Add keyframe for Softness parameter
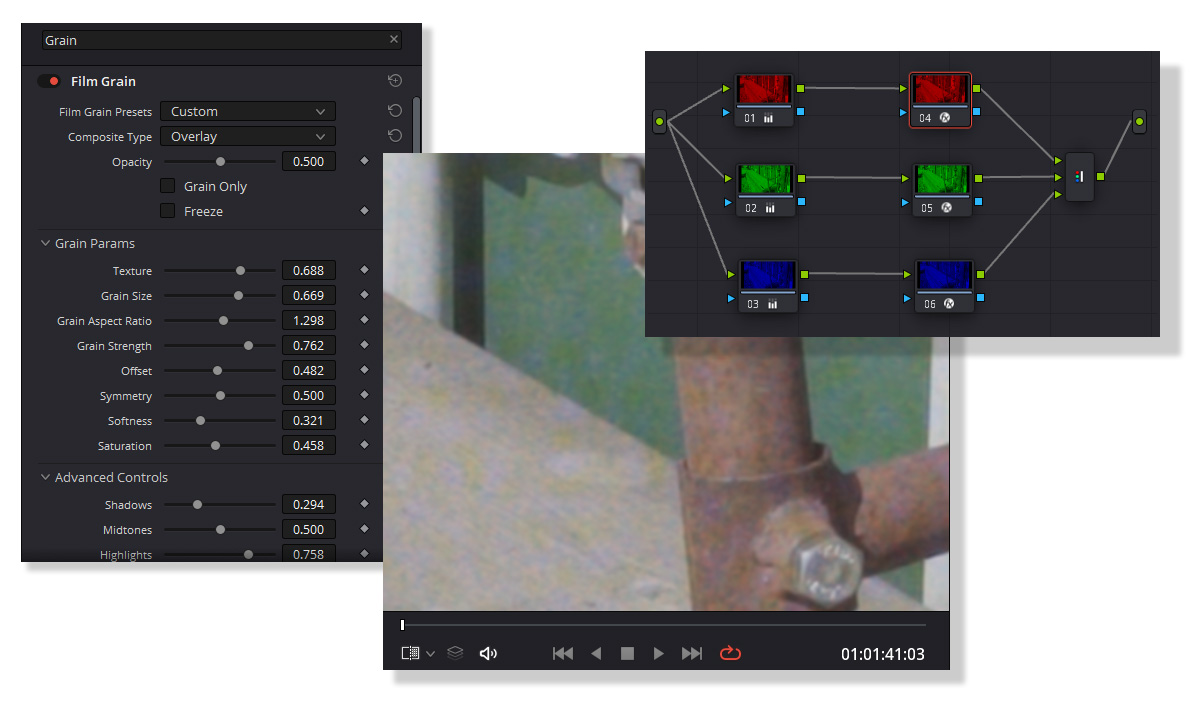This screenshot has height=706, width=1192. click(364, 420)
